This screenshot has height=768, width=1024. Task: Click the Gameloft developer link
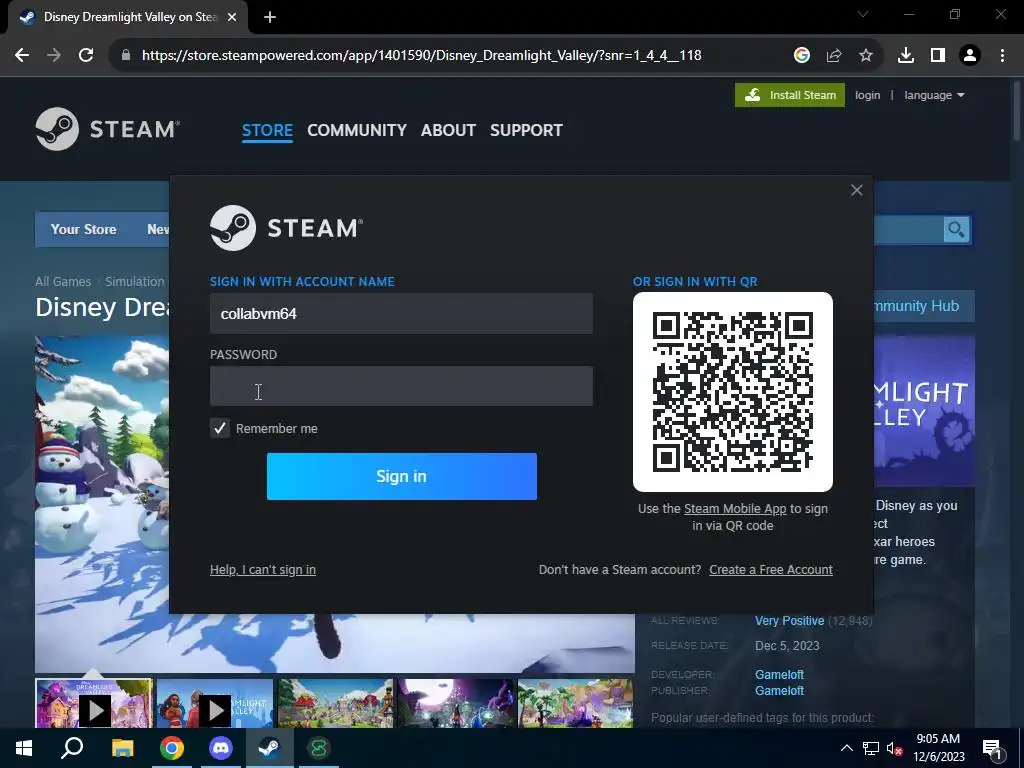[779, 675]
